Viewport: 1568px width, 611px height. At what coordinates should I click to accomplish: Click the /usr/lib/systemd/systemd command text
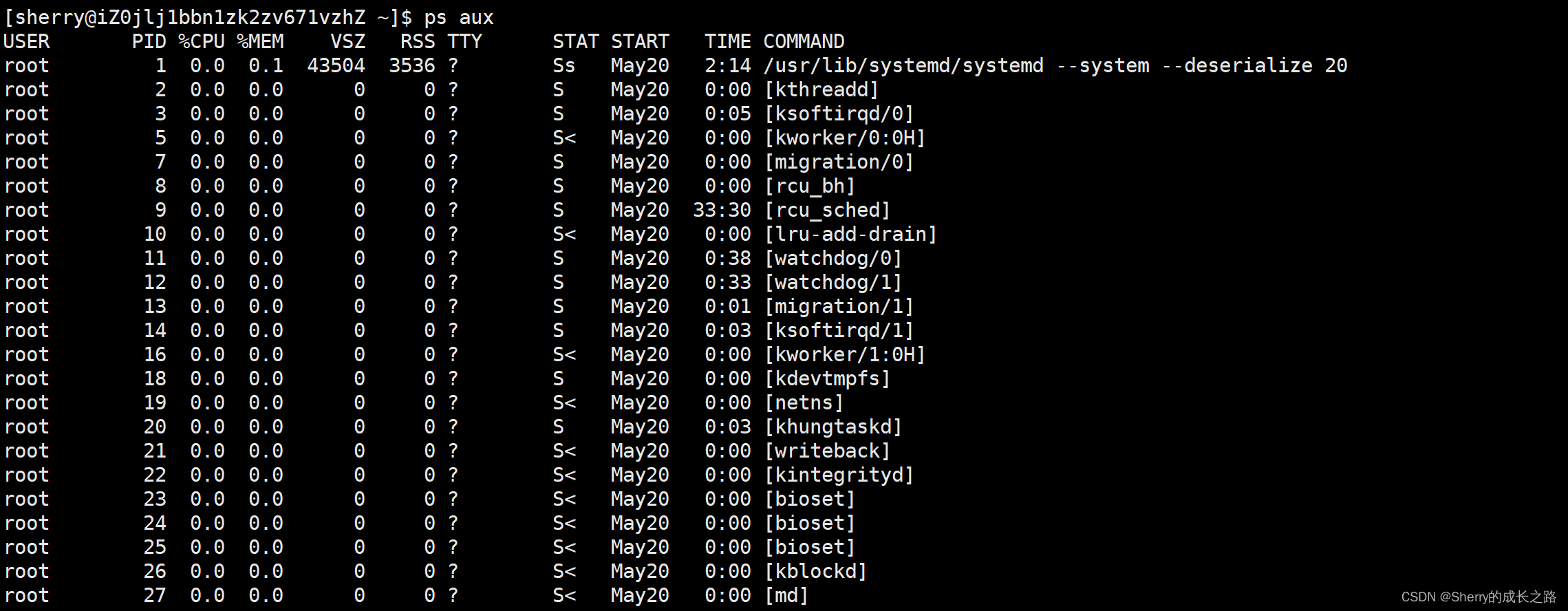tap(903, 66)
